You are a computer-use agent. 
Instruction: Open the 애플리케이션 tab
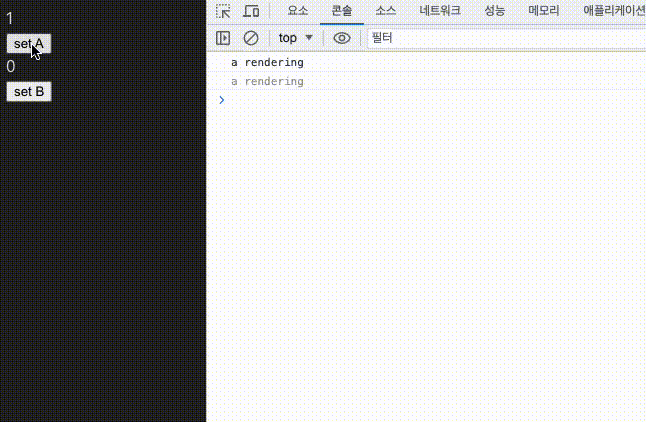pyautogui.click(x=613, y=11)
